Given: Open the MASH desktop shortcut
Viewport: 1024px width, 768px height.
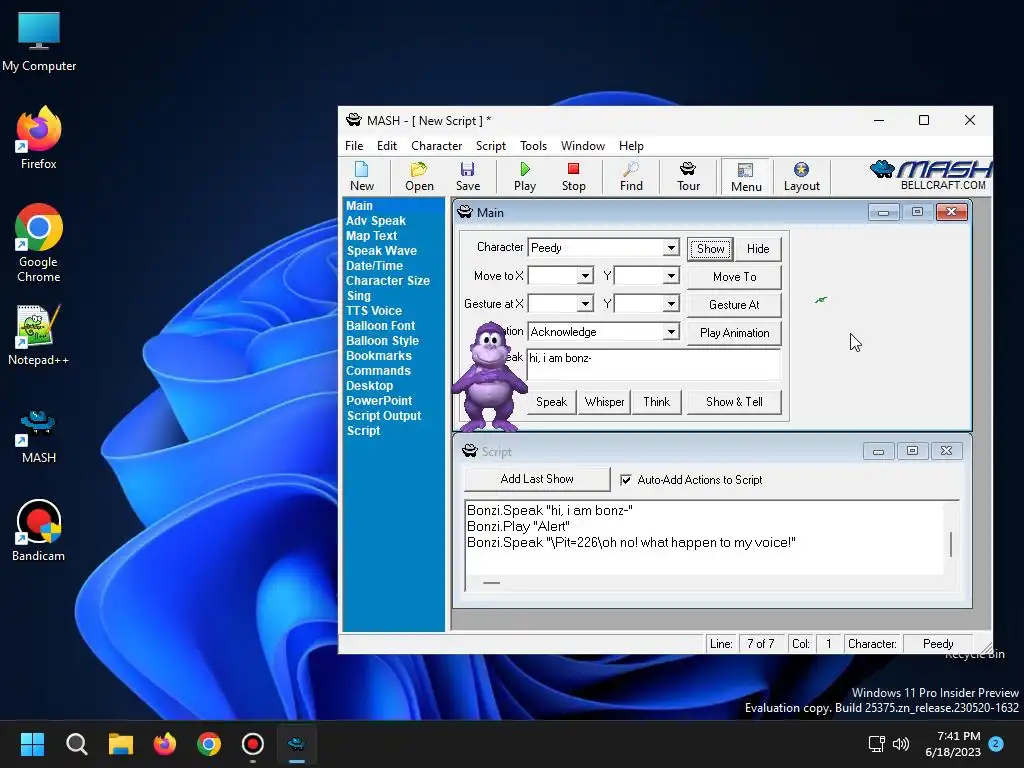Looking at the screenshot, I should coord(39,436).
